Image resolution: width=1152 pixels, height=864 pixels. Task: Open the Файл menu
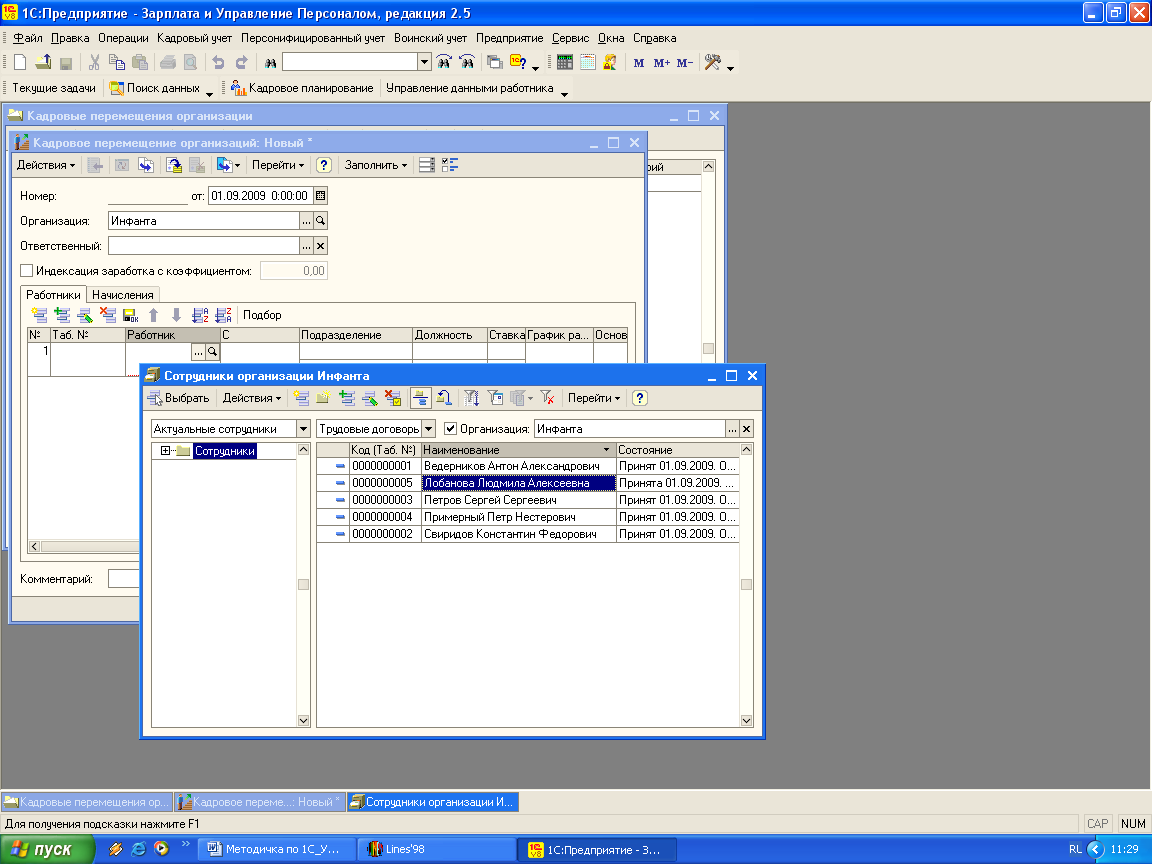point(28,38)
